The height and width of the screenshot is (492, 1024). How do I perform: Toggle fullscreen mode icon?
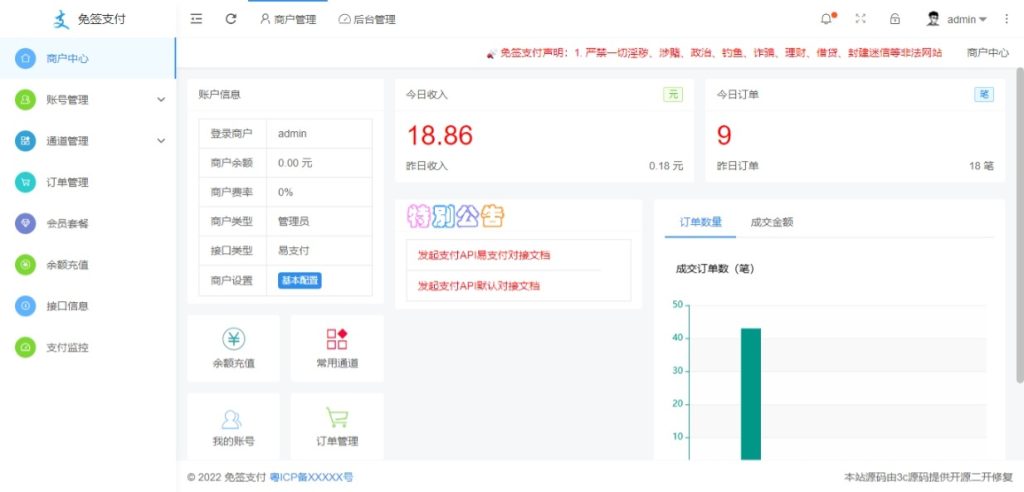[860, 19]
